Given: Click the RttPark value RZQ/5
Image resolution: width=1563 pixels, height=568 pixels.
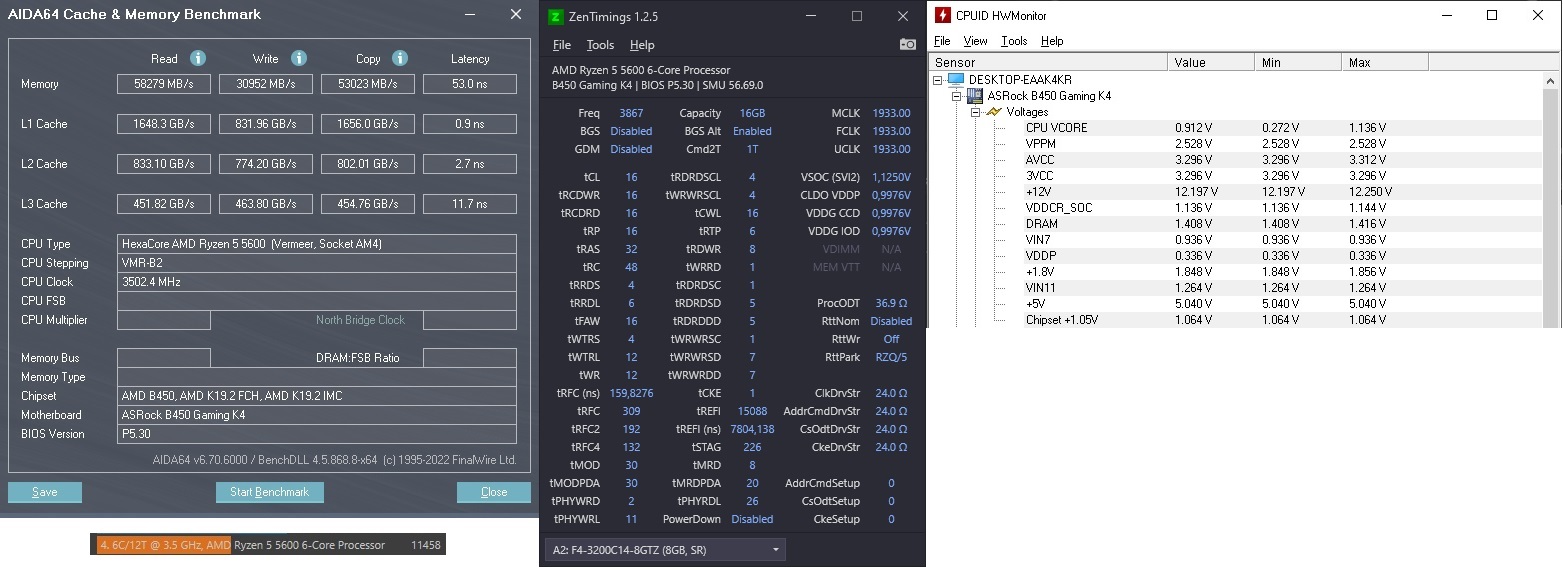Looking at the screenshot, I should (891, 357).
